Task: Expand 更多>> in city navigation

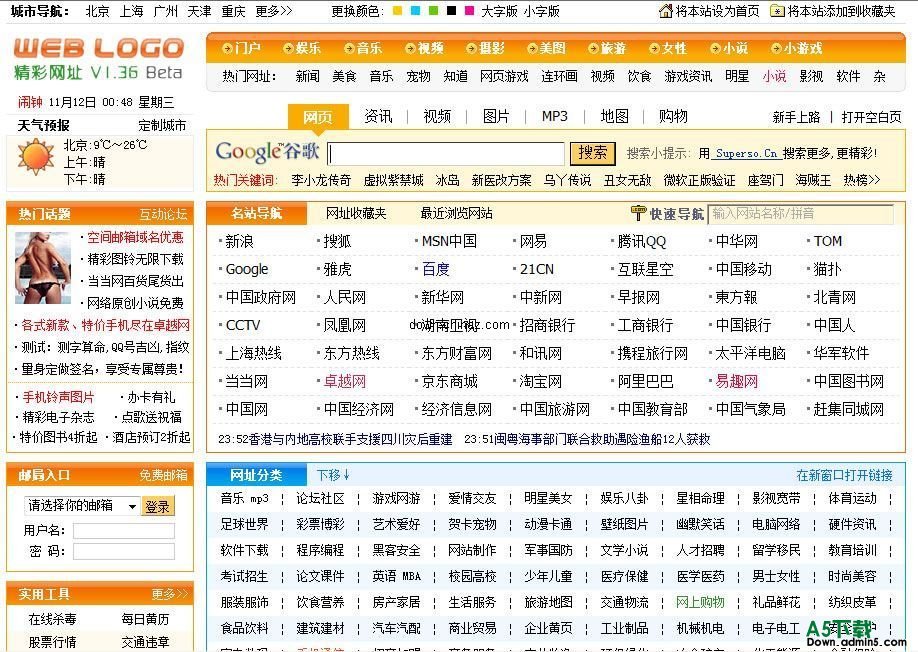Action: [x=273, y=11]
